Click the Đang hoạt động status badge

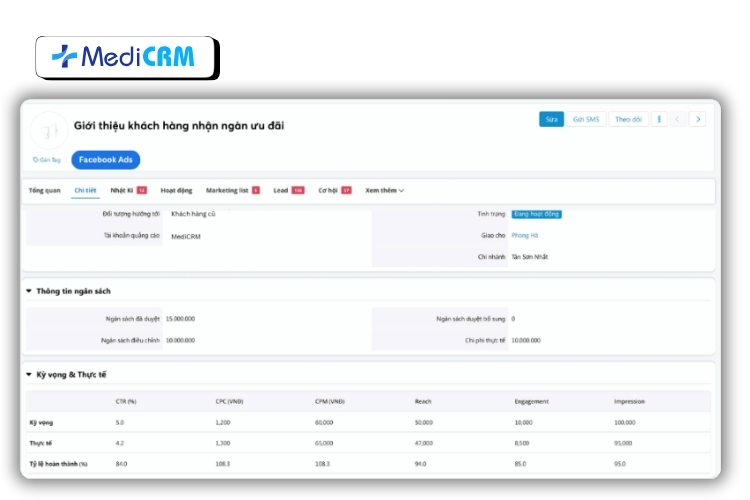click(x=537, y=214)
